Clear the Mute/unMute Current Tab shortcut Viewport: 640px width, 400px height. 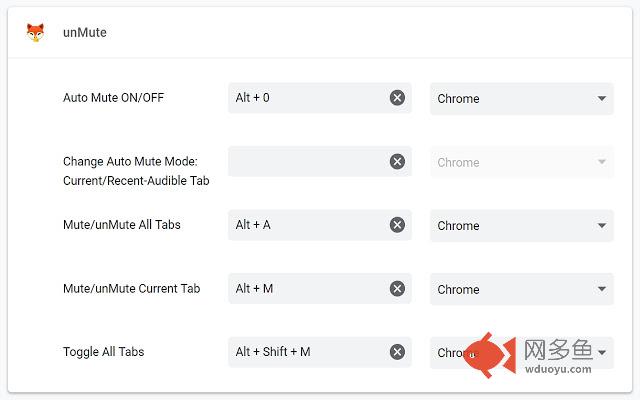tap(397, 289)
